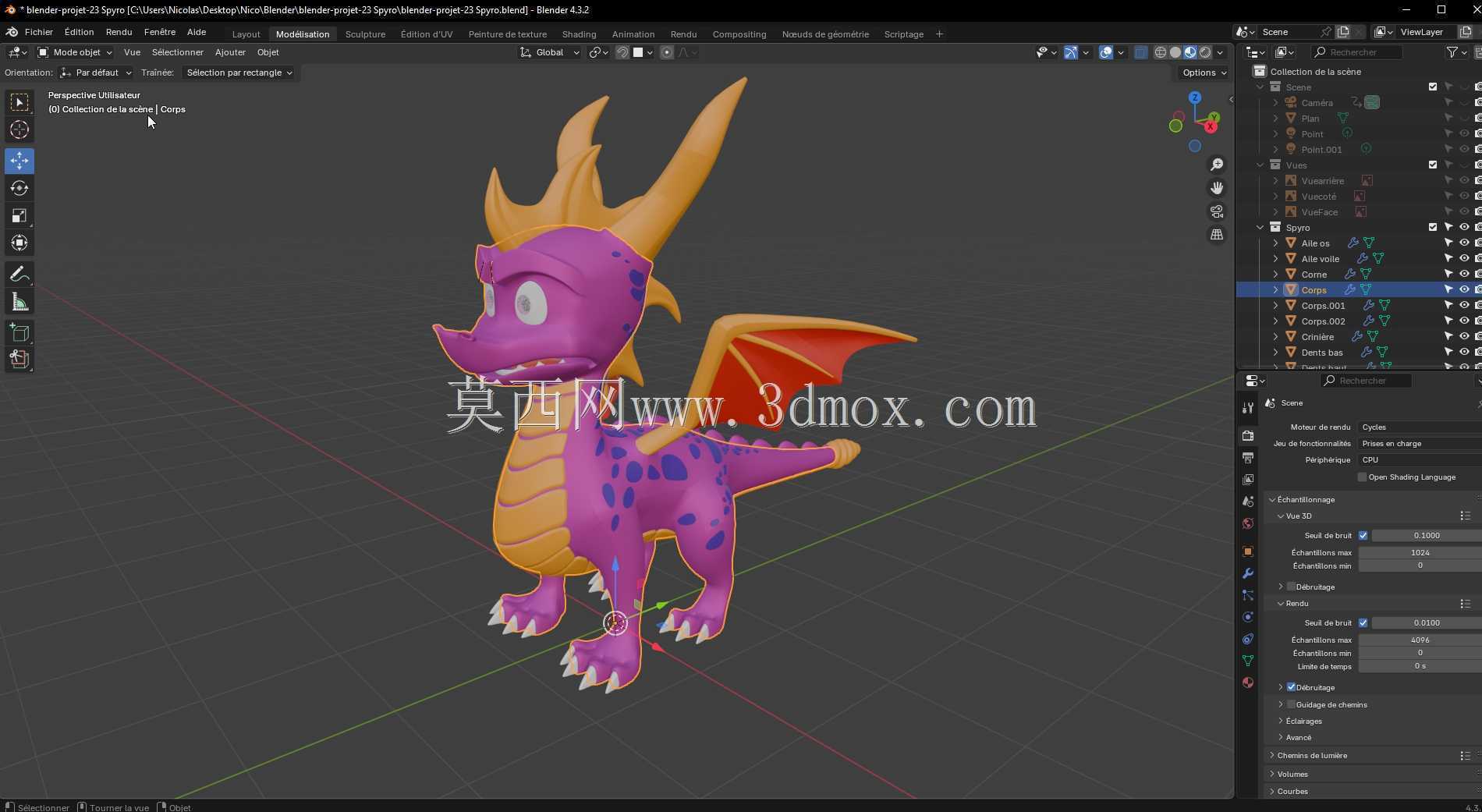Toggle Vue 3D Seuil de bruit checkbox
1482x812 pixels.
tap(1363, 535)
